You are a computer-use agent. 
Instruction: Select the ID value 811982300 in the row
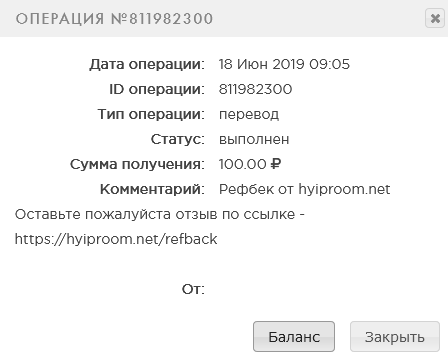(x=255, y=89)
